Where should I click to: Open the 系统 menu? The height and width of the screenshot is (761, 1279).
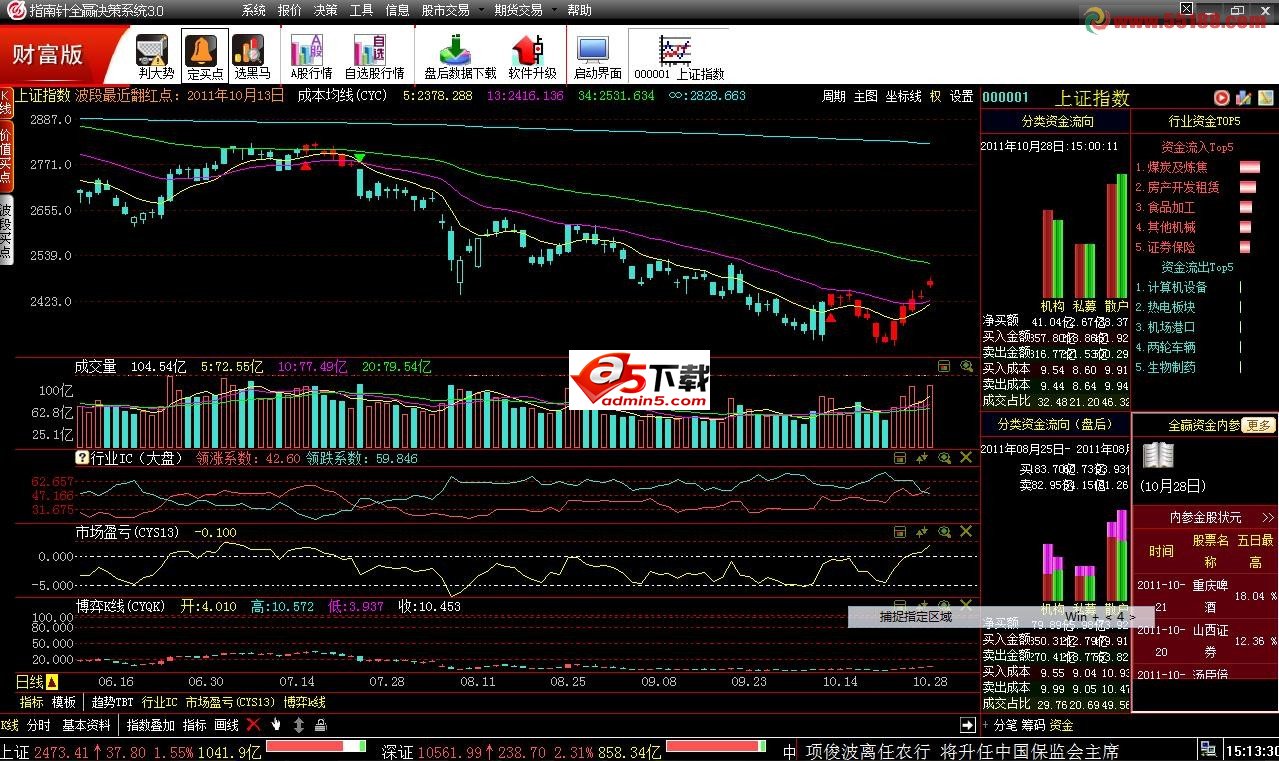pos(254,10)
